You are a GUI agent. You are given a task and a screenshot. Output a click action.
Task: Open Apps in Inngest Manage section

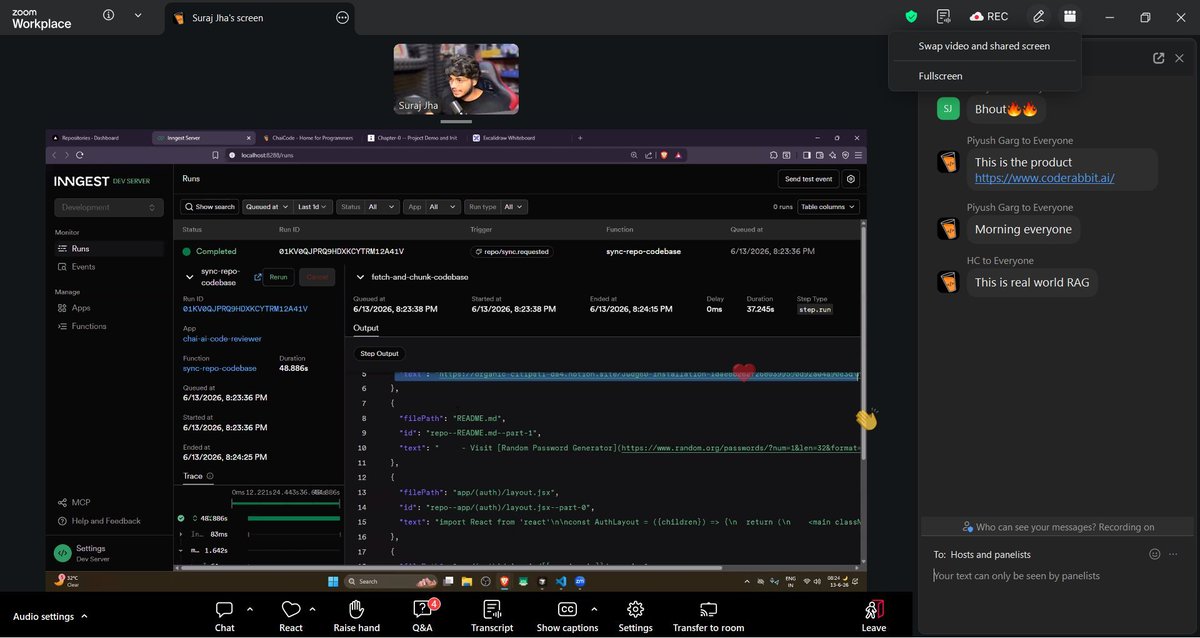click(81, 308)
